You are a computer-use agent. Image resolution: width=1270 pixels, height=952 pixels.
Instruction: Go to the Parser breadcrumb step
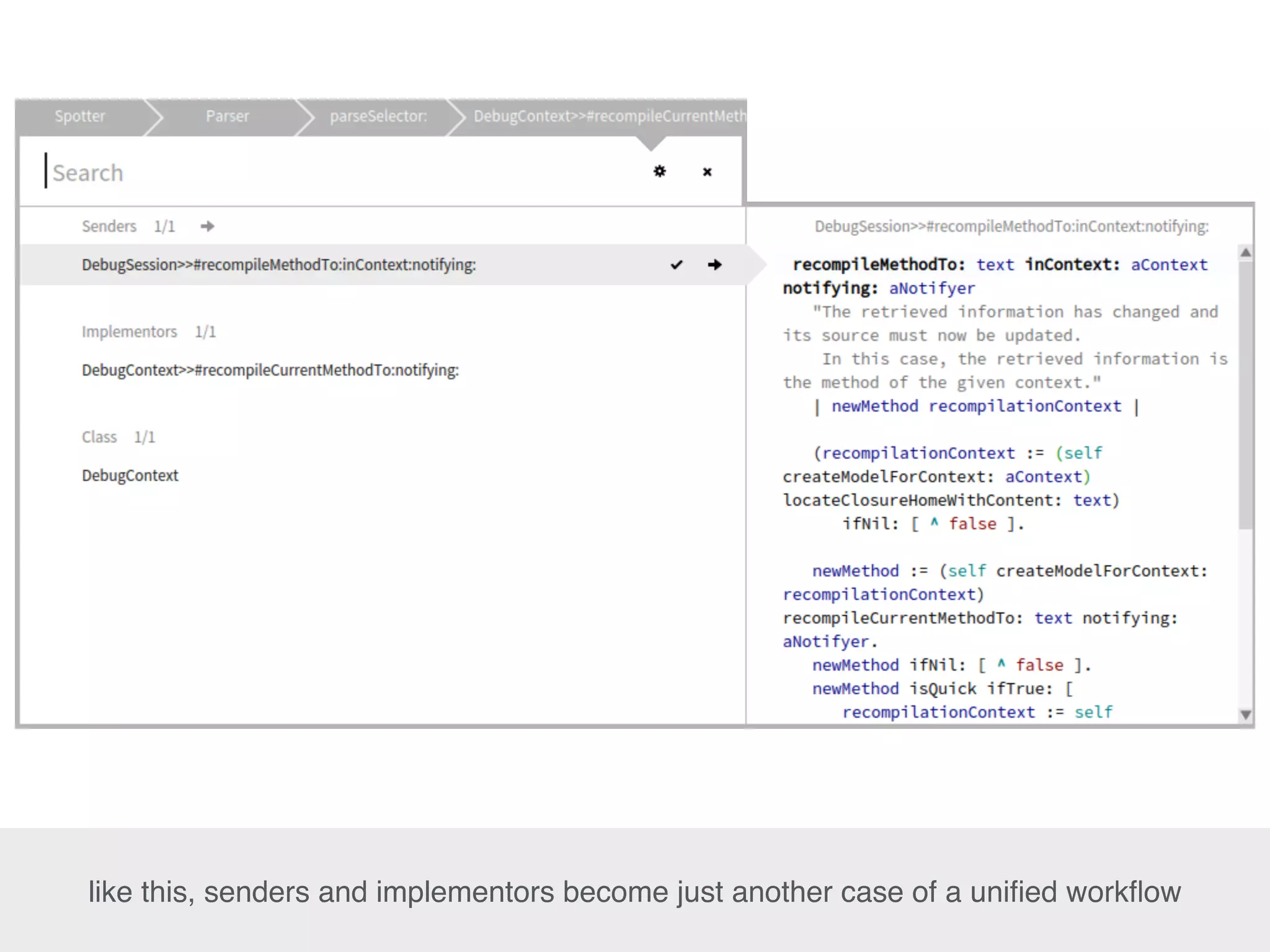tap(228, 116)
